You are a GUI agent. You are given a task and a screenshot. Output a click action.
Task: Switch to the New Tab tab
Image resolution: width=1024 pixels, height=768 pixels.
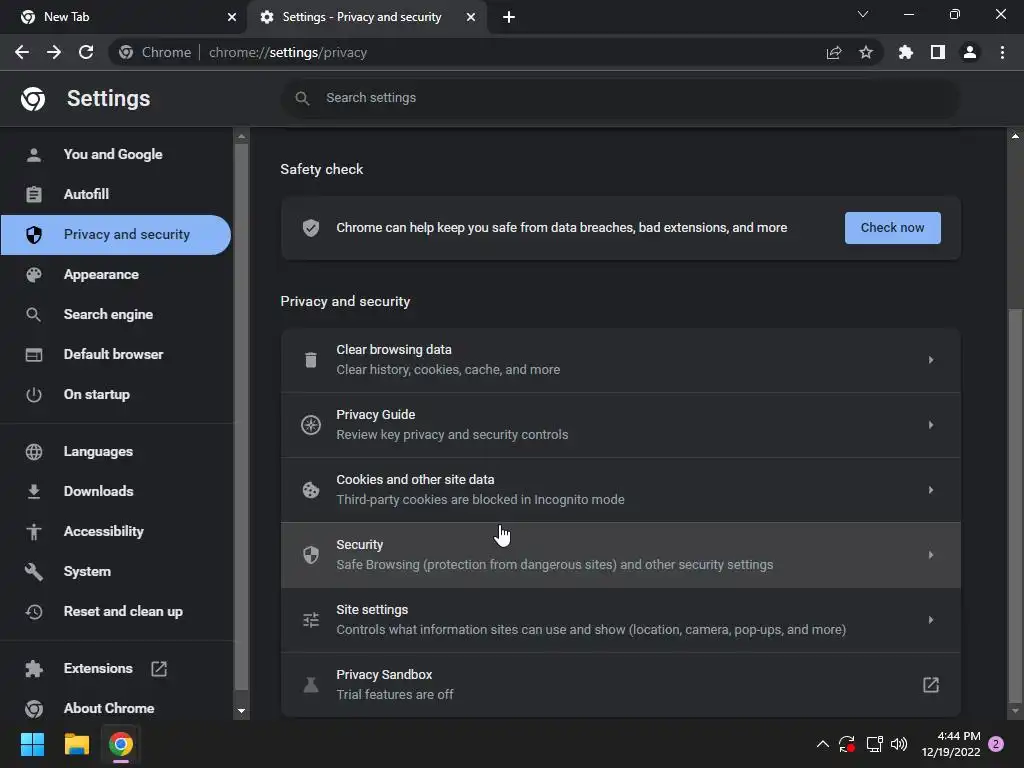(x=123, y=17)
